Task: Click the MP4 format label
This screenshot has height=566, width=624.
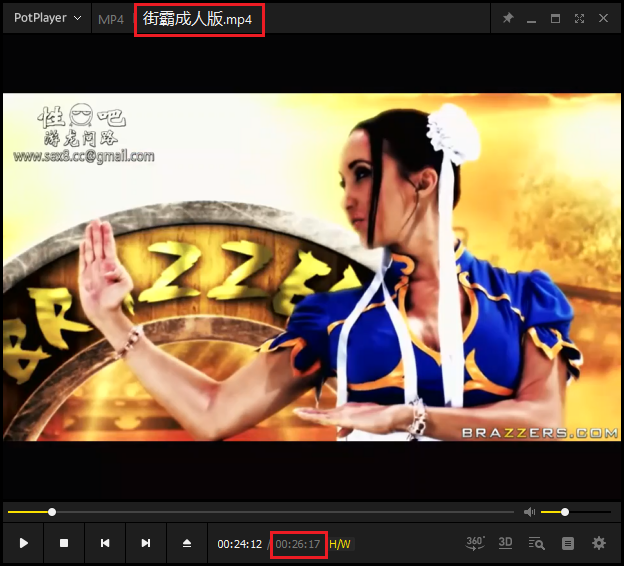Action: (111, 20)
